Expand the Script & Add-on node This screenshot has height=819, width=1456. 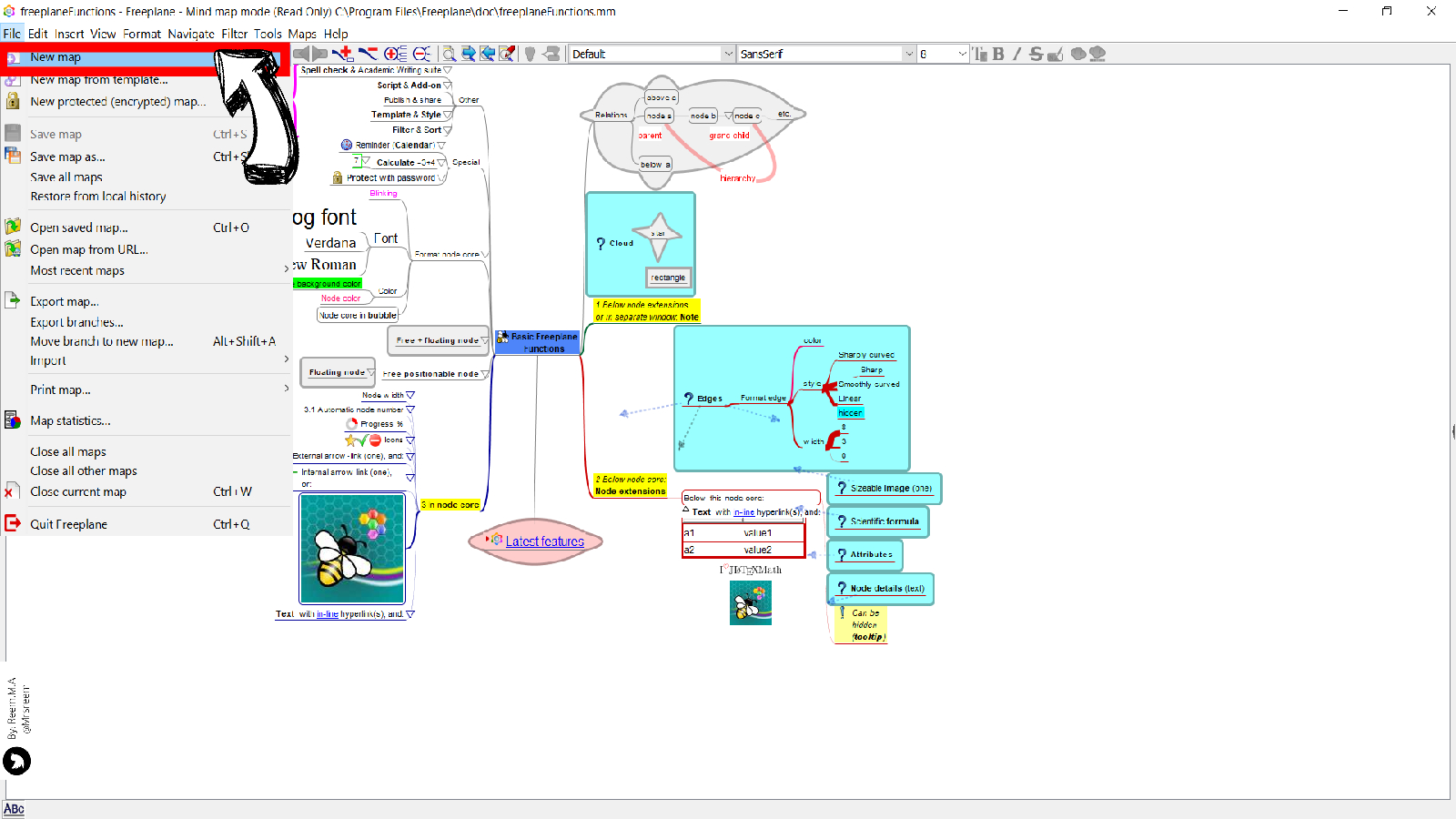tap(447, 86)
